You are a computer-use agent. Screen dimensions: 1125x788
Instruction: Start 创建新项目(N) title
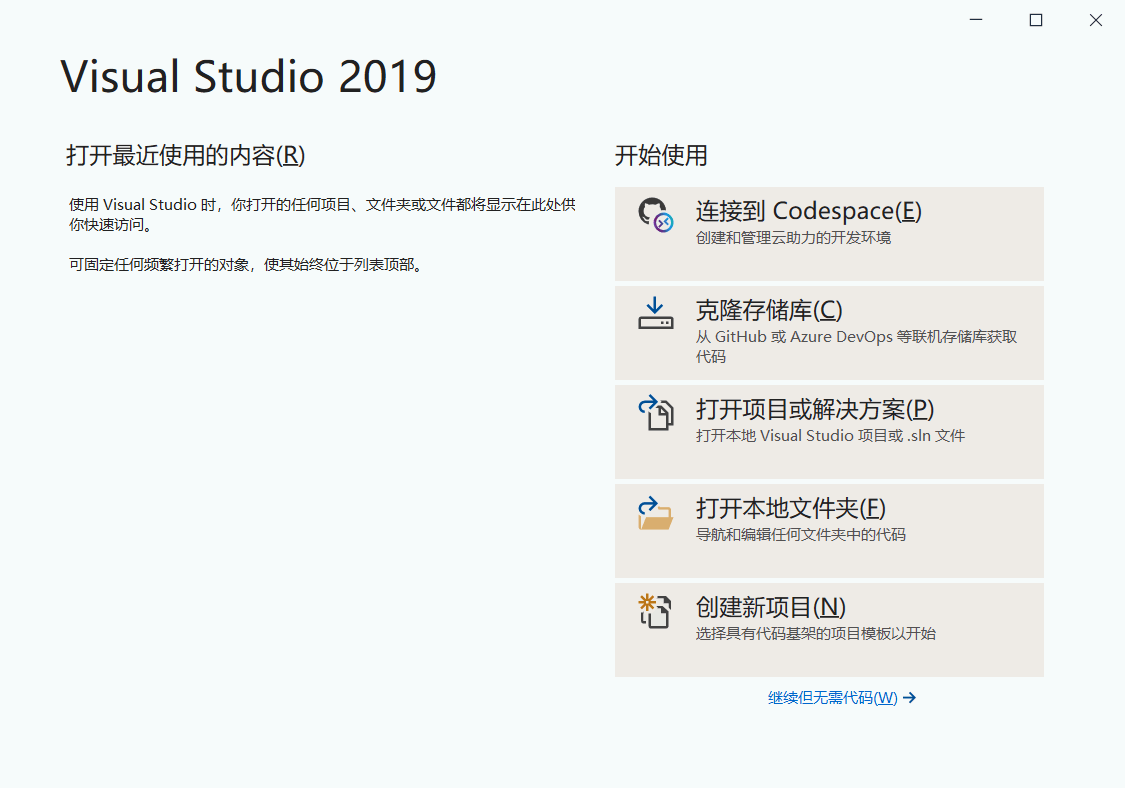(x=771, y=607)
